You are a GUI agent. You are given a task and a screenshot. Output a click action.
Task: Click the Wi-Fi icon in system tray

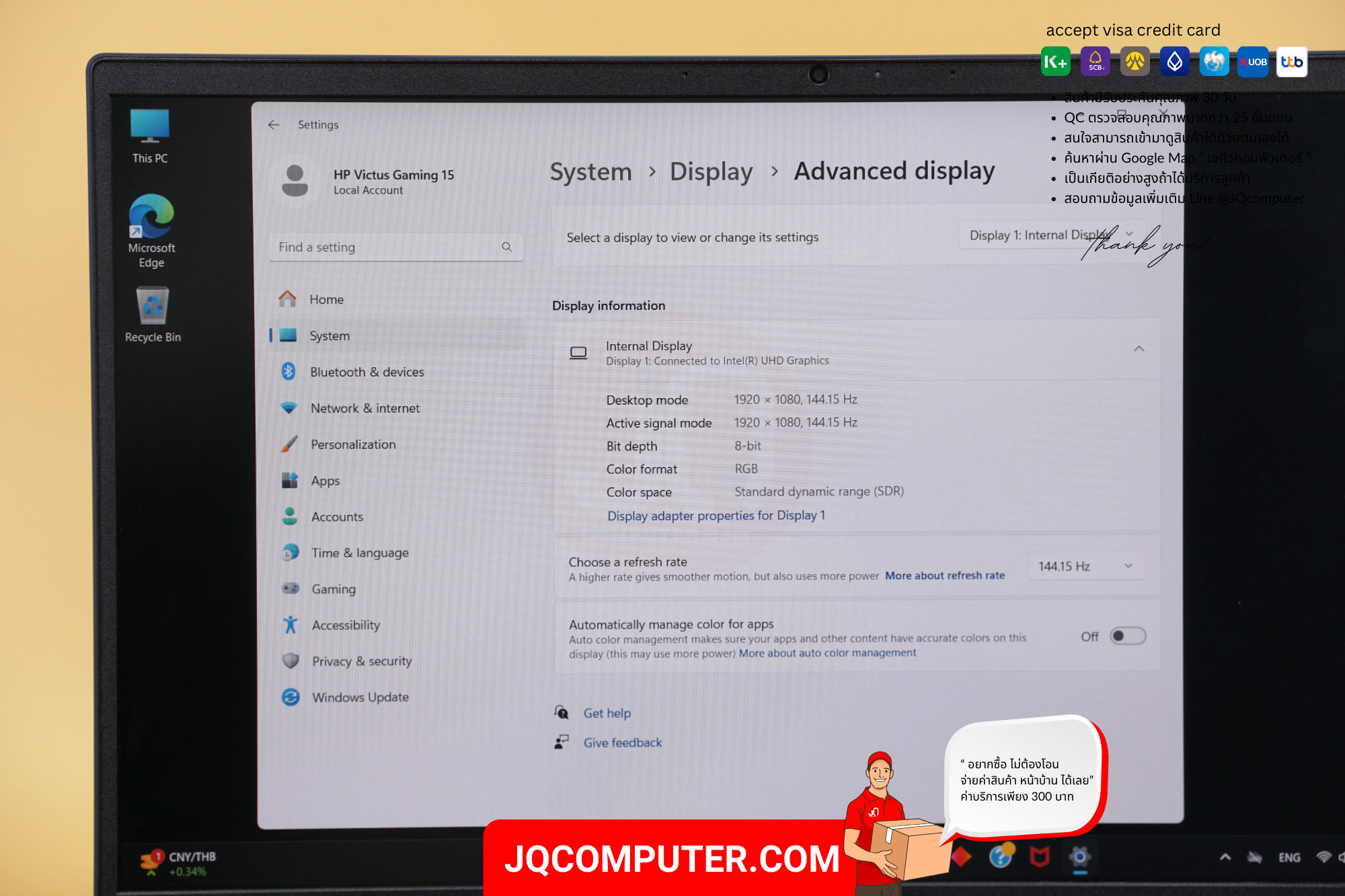click(x=1323, y=857)
